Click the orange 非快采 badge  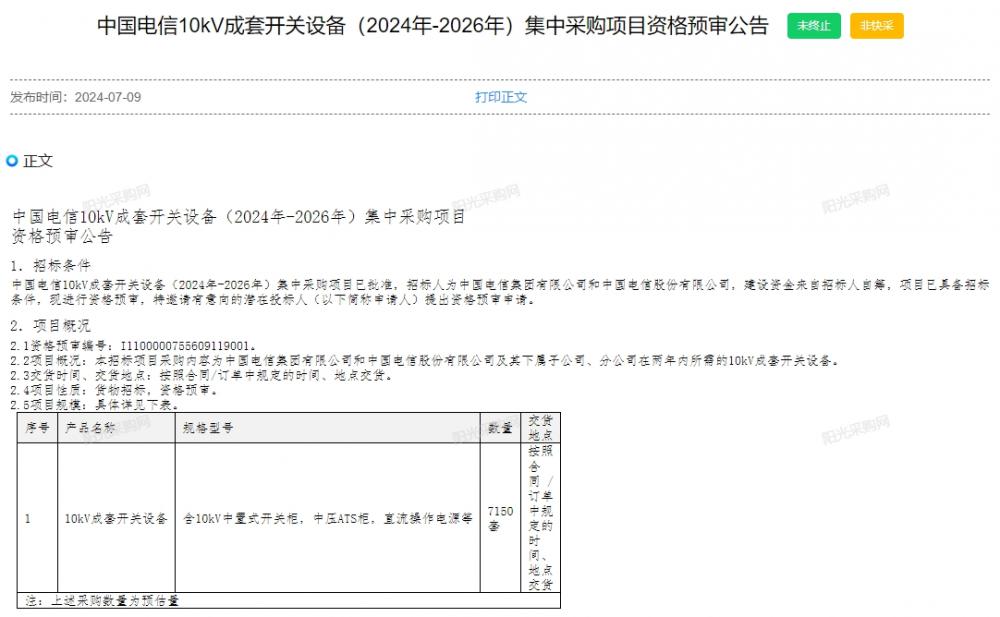(x=876, y=27)
